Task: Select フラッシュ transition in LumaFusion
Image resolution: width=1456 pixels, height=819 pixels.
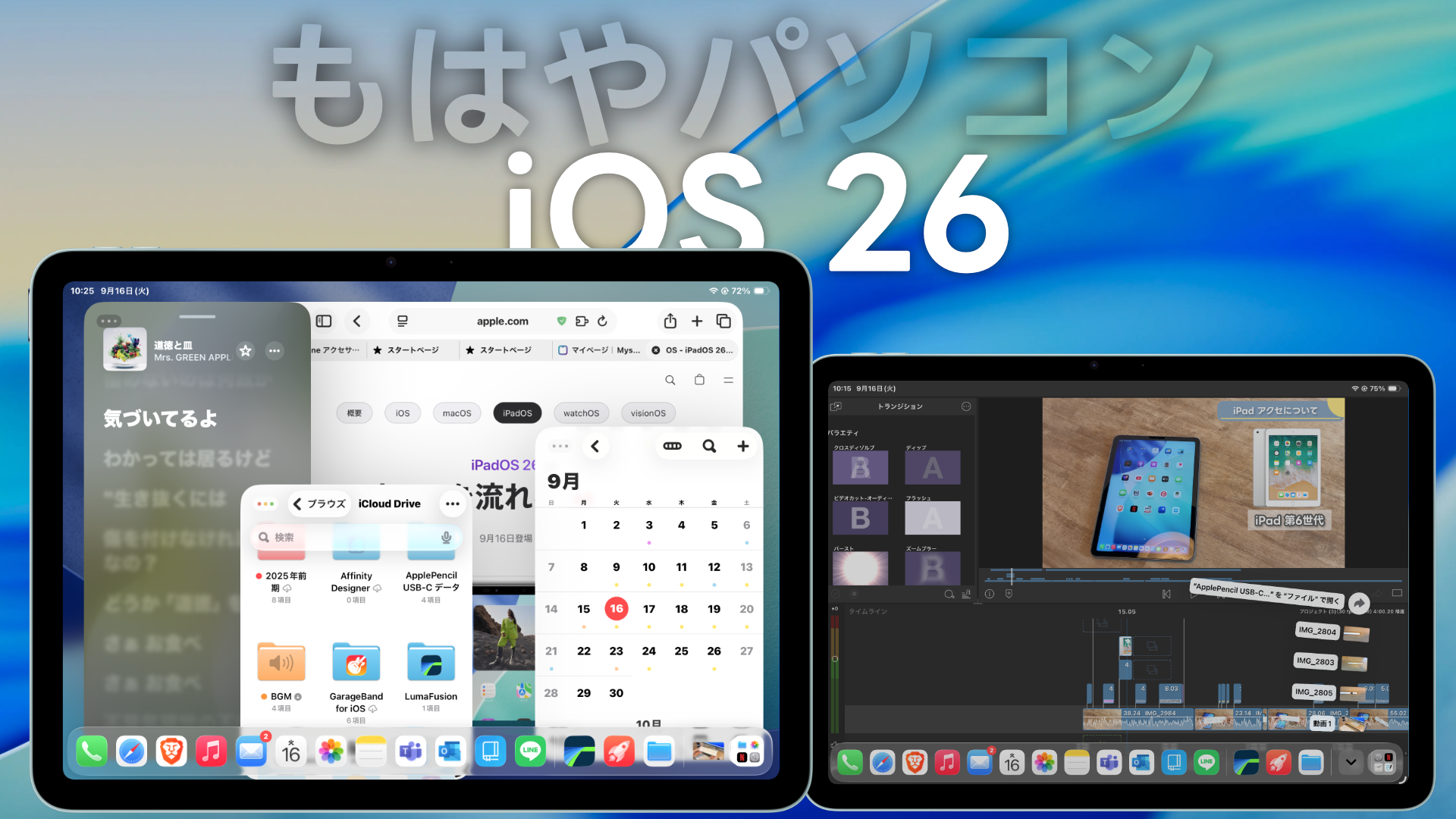Action: pyautogui.click(x=933, y=519)
